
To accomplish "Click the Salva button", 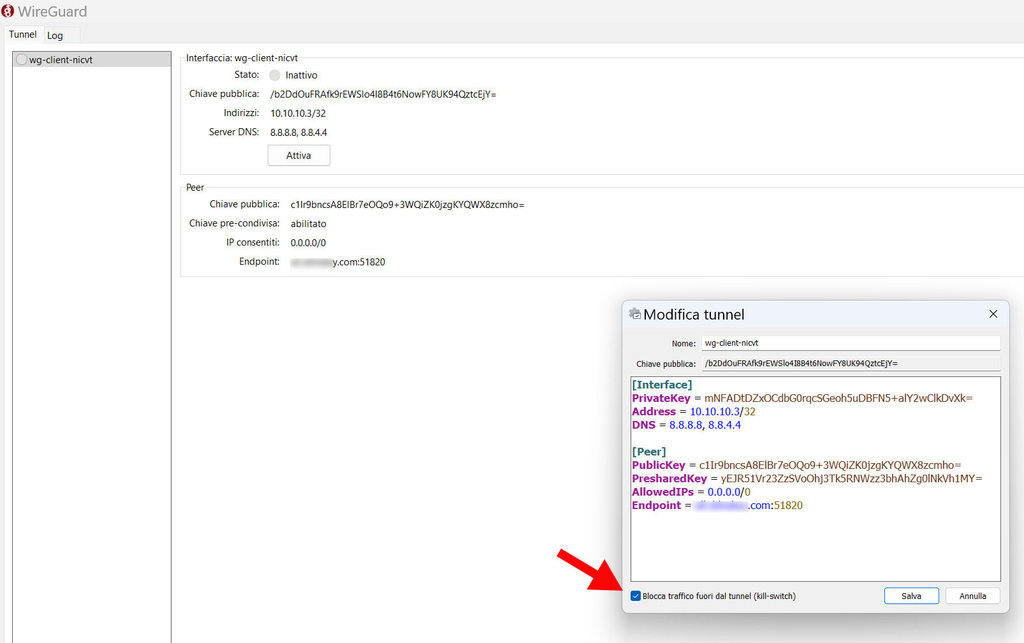I will [911, 596].
